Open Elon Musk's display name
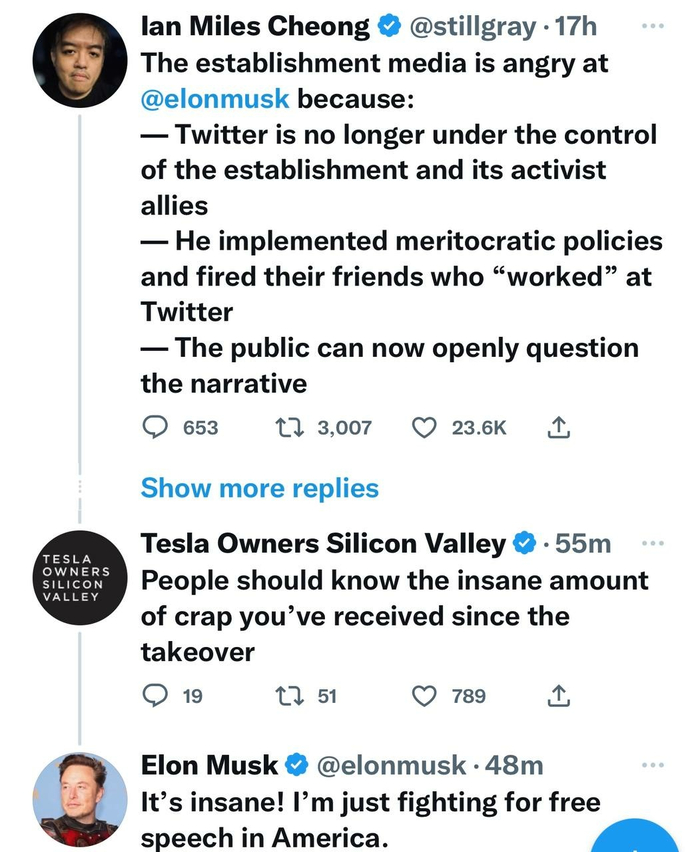 pos(209,766)
